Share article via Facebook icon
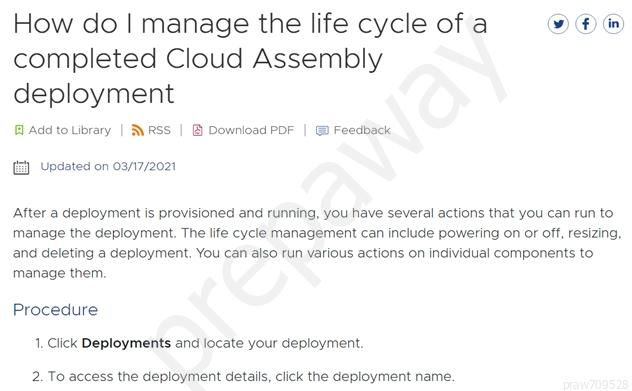 click(586, 24)
